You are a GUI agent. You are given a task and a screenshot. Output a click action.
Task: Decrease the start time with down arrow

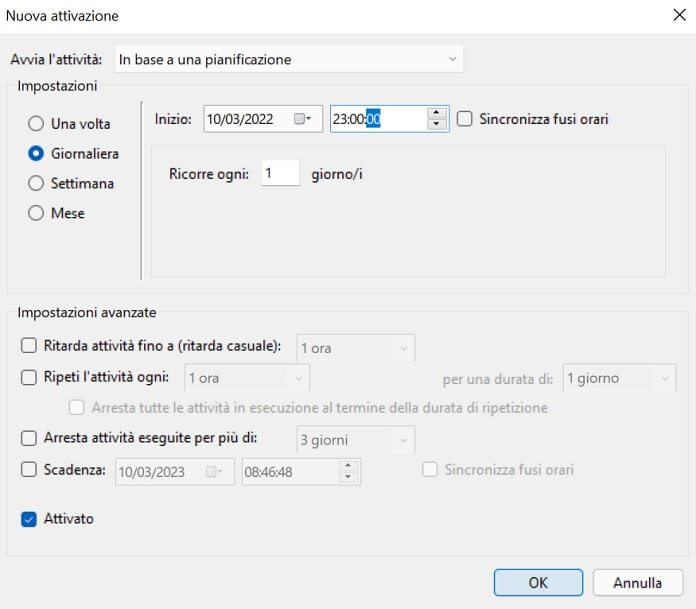(x=436, y=124)
